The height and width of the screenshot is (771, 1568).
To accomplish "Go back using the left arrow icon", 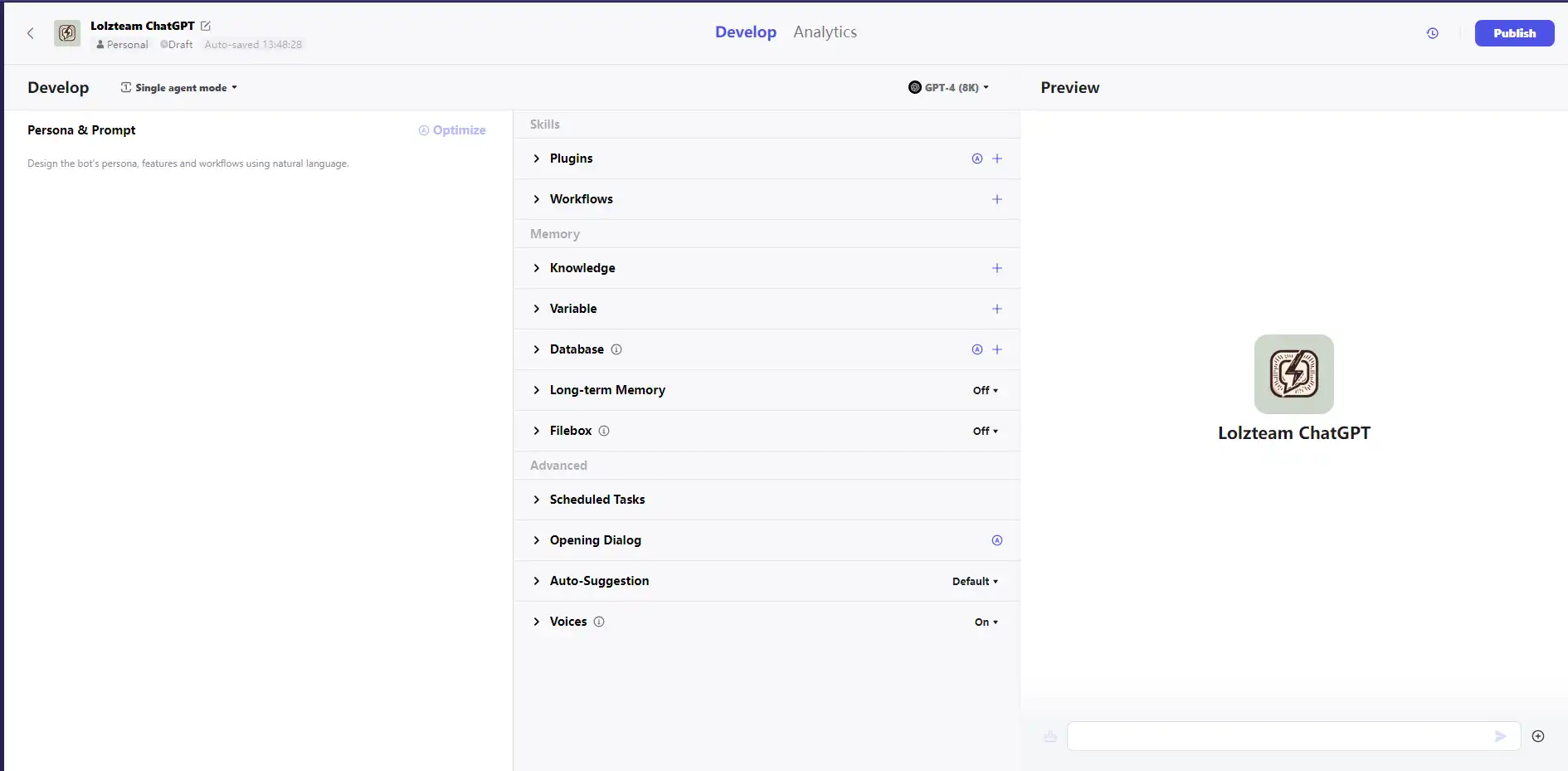I will [31, 33].
